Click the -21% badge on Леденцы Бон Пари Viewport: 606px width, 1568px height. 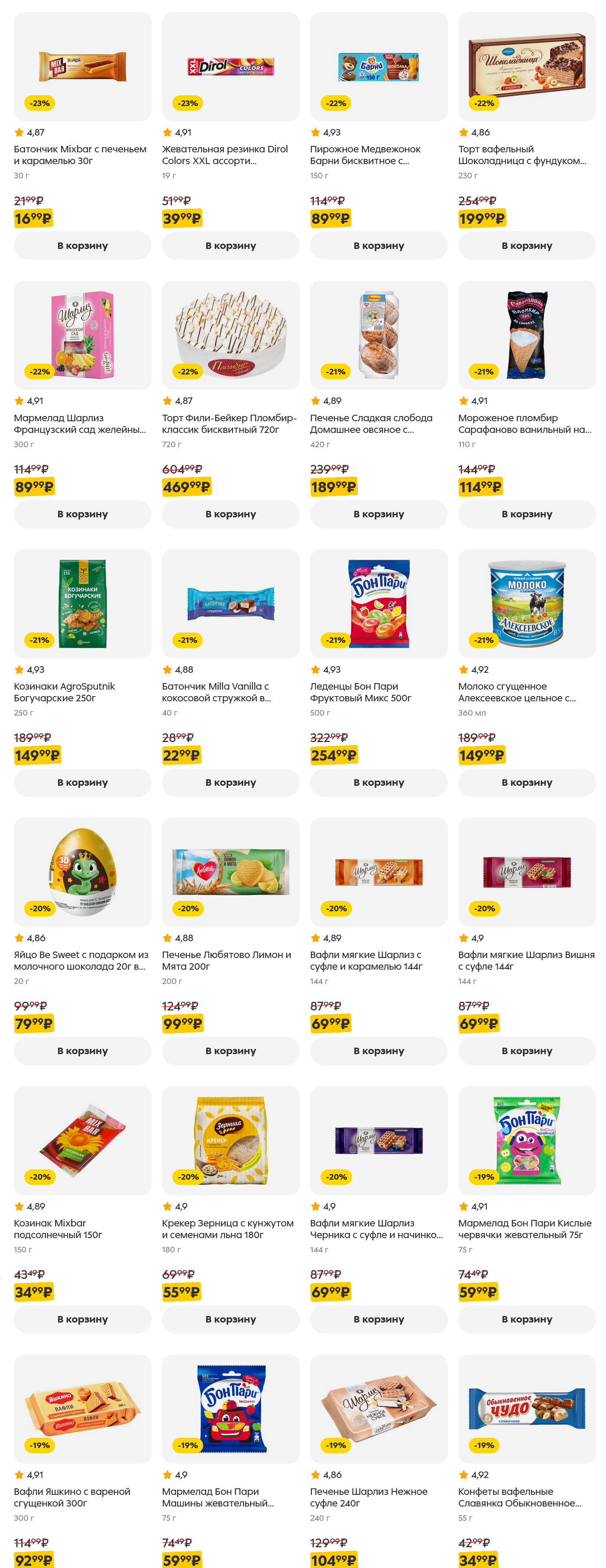(336, 640)
